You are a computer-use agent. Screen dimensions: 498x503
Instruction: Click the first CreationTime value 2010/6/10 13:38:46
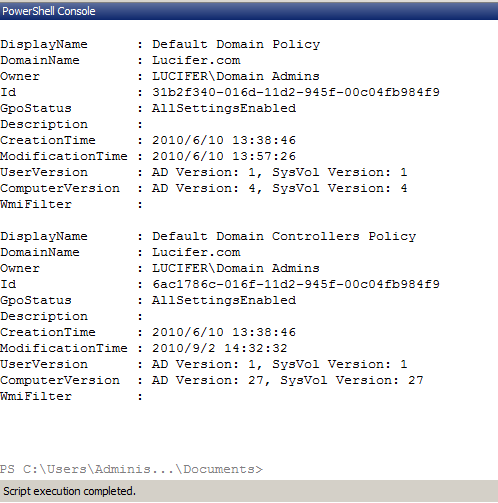pyautogui.click(x=224, y=140)
